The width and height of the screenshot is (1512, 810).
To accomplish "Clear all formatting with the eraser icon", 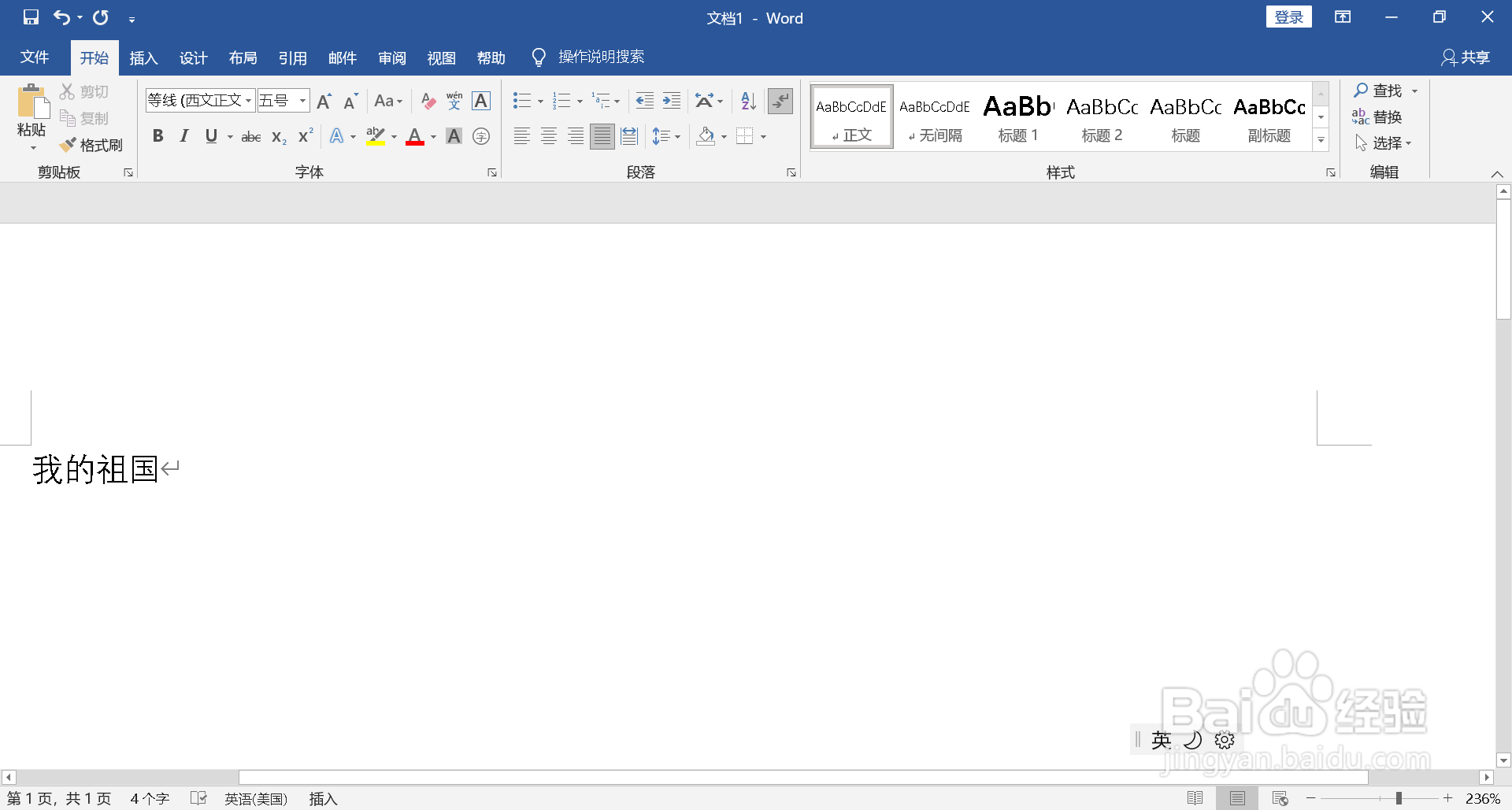I will [x=428, y=101].
